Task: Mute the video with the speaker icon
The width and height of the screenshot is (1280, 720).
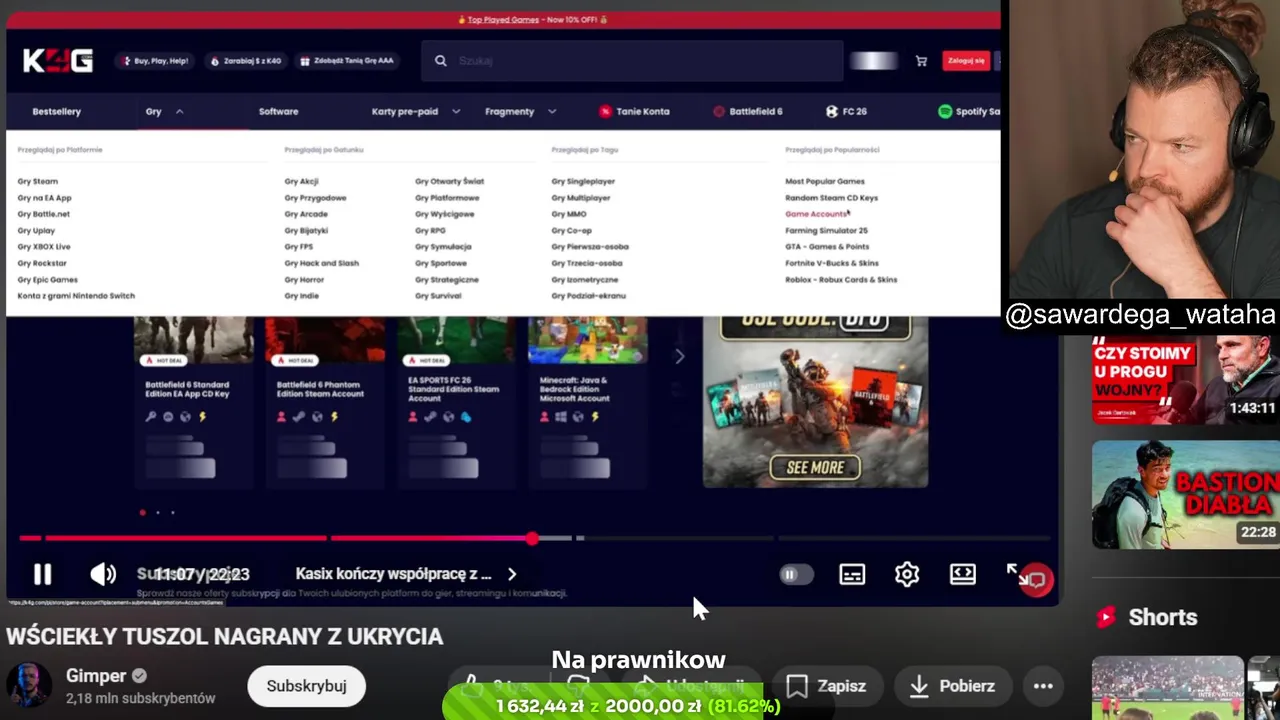Action: click(103, 574)
